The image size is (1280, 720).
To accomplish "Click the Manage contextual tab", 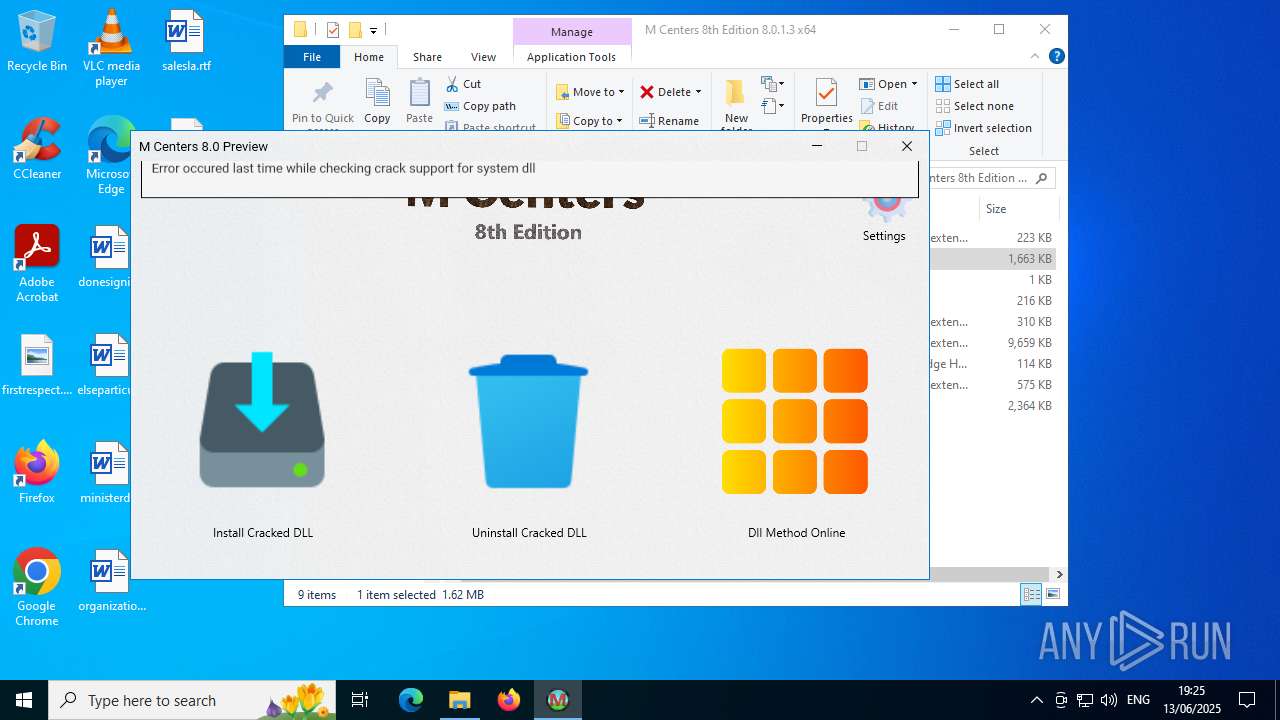I will pos(572,32).
